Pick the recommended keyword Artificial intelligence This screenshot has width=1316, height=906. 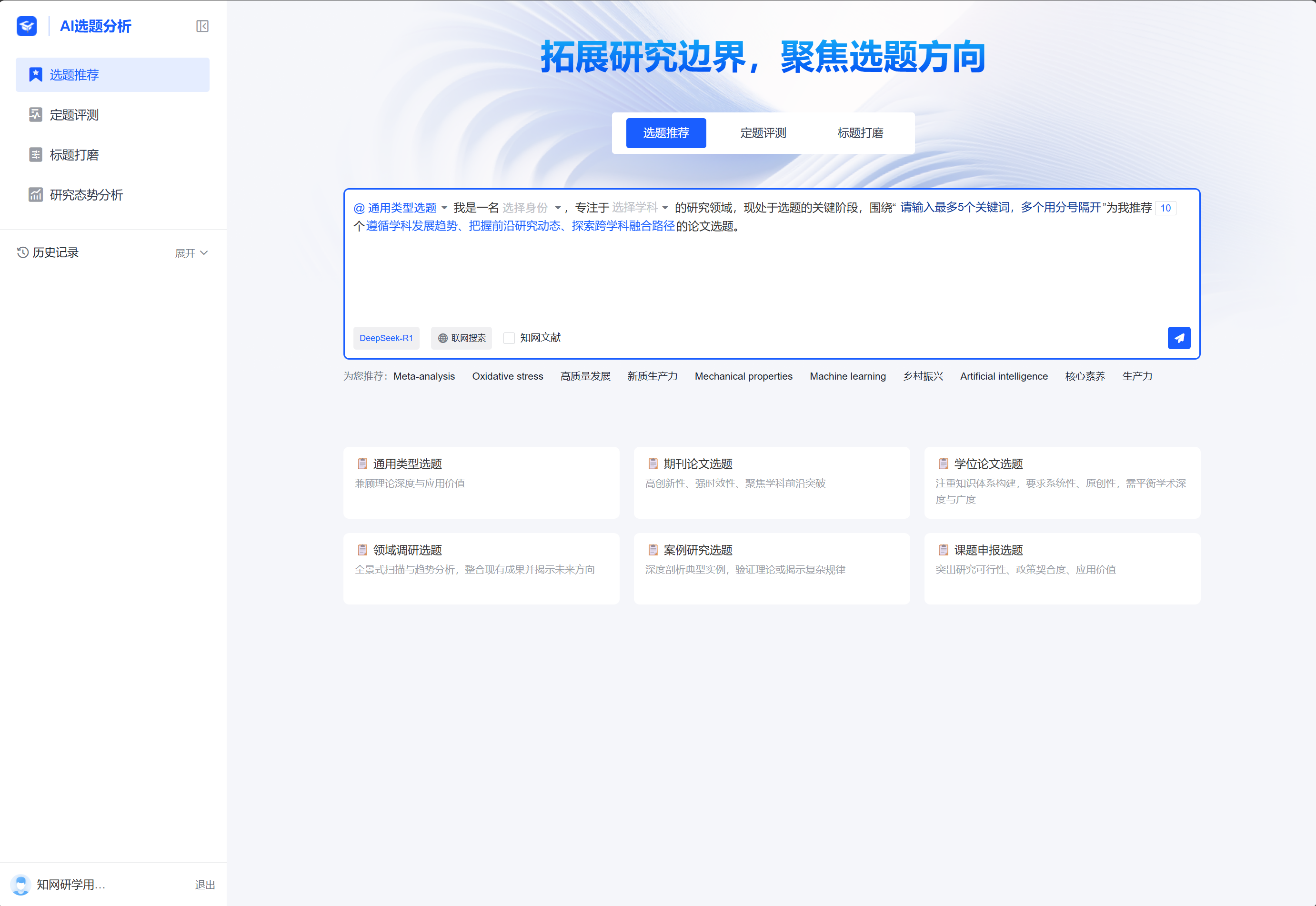1004,376
